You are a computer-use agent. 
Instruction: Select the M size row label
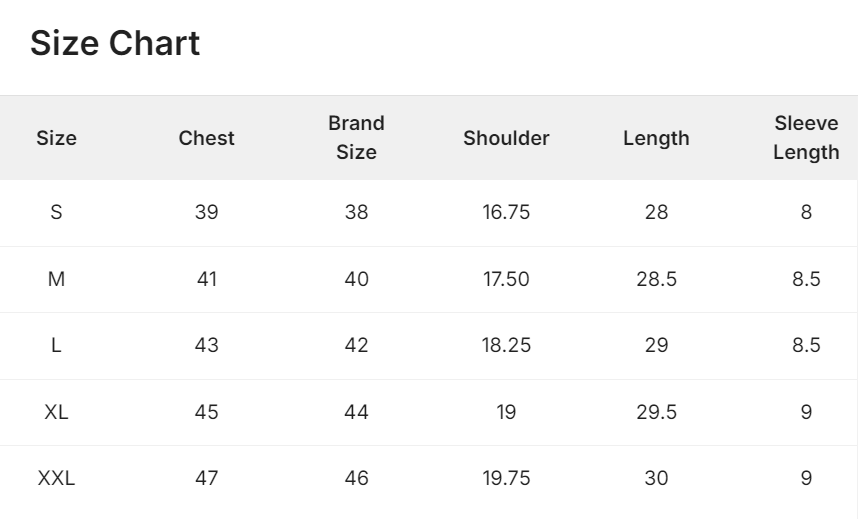coord(56,279)
